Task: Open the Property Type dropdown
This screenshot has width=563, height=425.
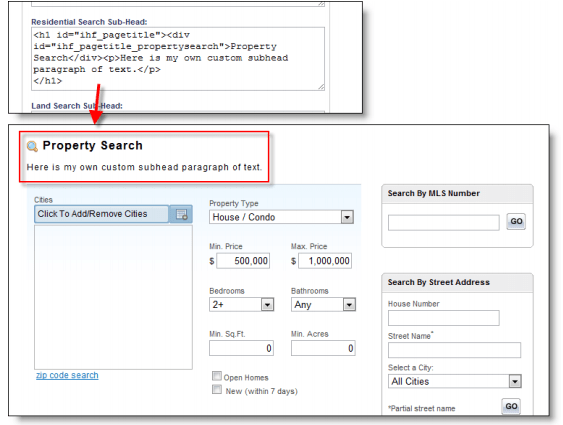Action: (281, 217)
